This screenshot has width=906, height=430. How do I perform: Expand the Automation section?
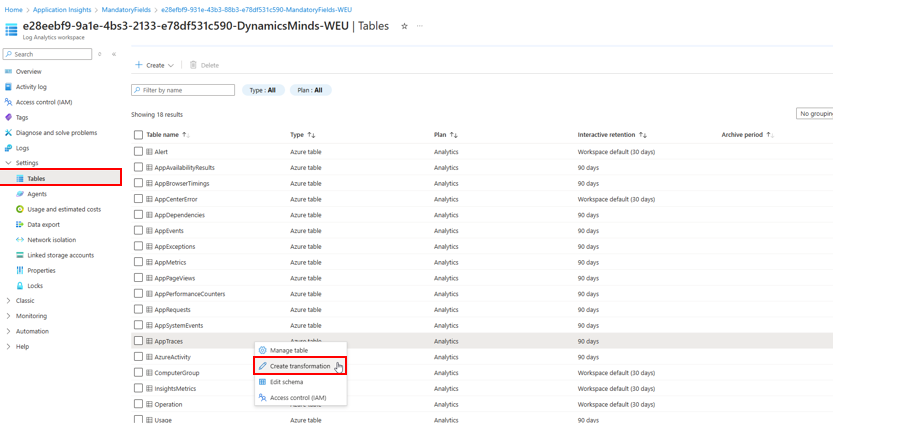8,331
